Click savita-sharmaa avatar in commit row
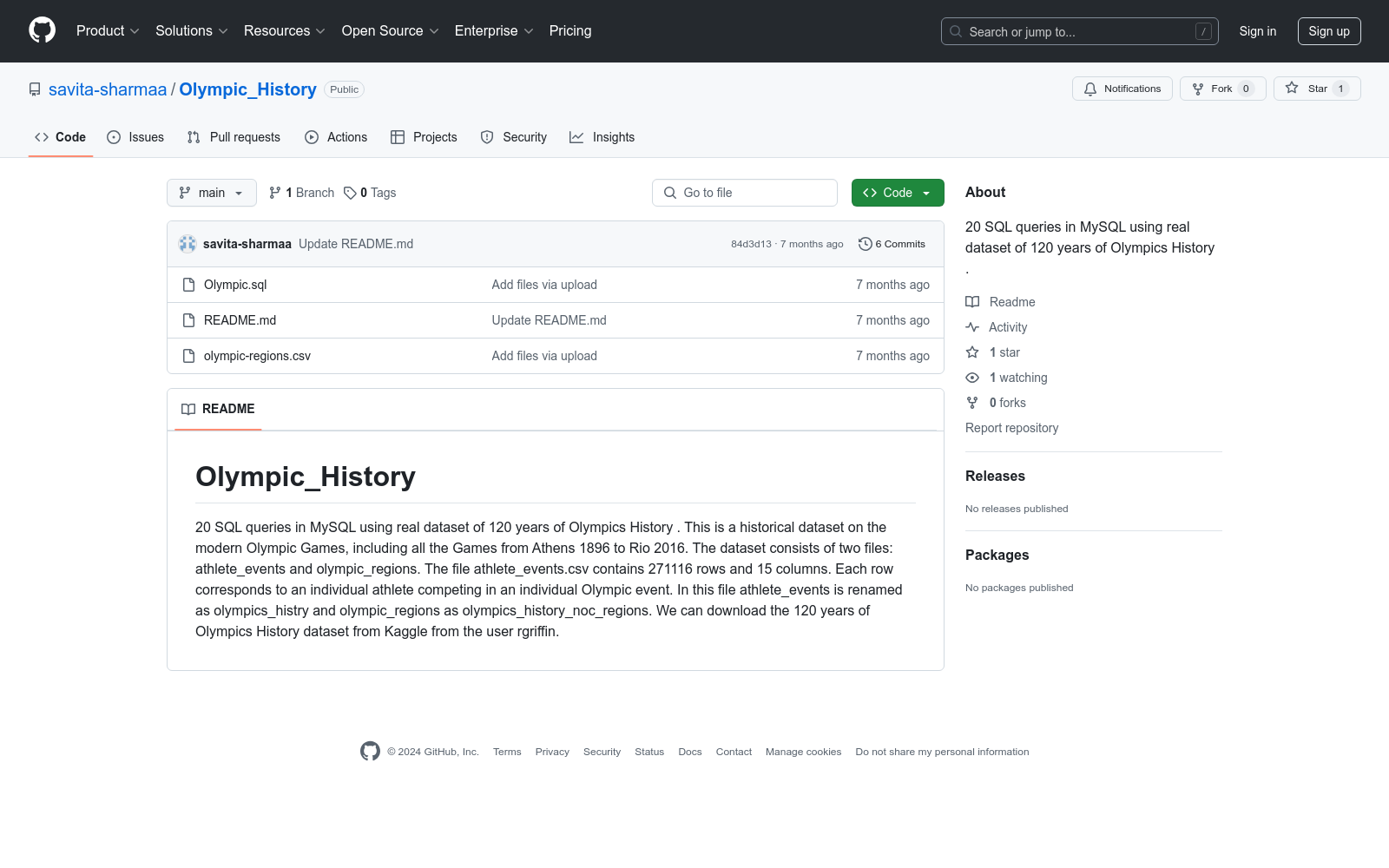Viewport: 1389px width, 868px height. 188,244
